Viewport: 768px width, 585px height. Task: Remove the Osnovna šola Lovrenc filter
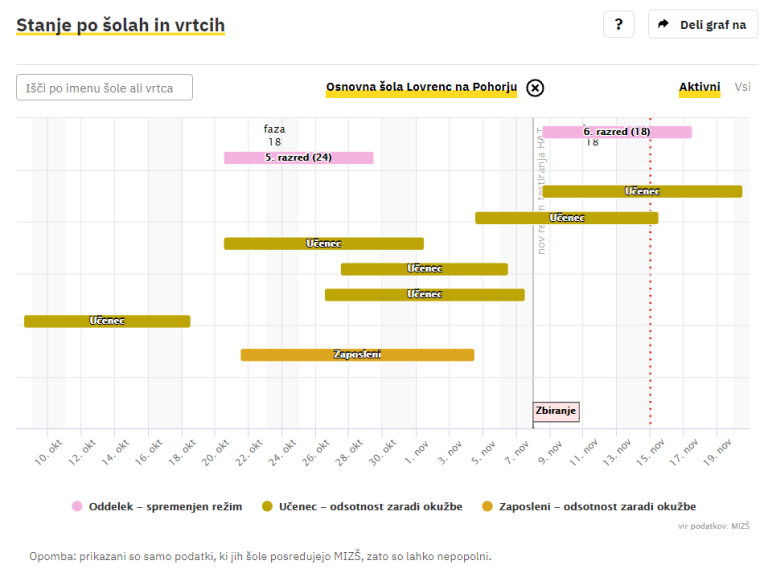(x=535, y=88)
